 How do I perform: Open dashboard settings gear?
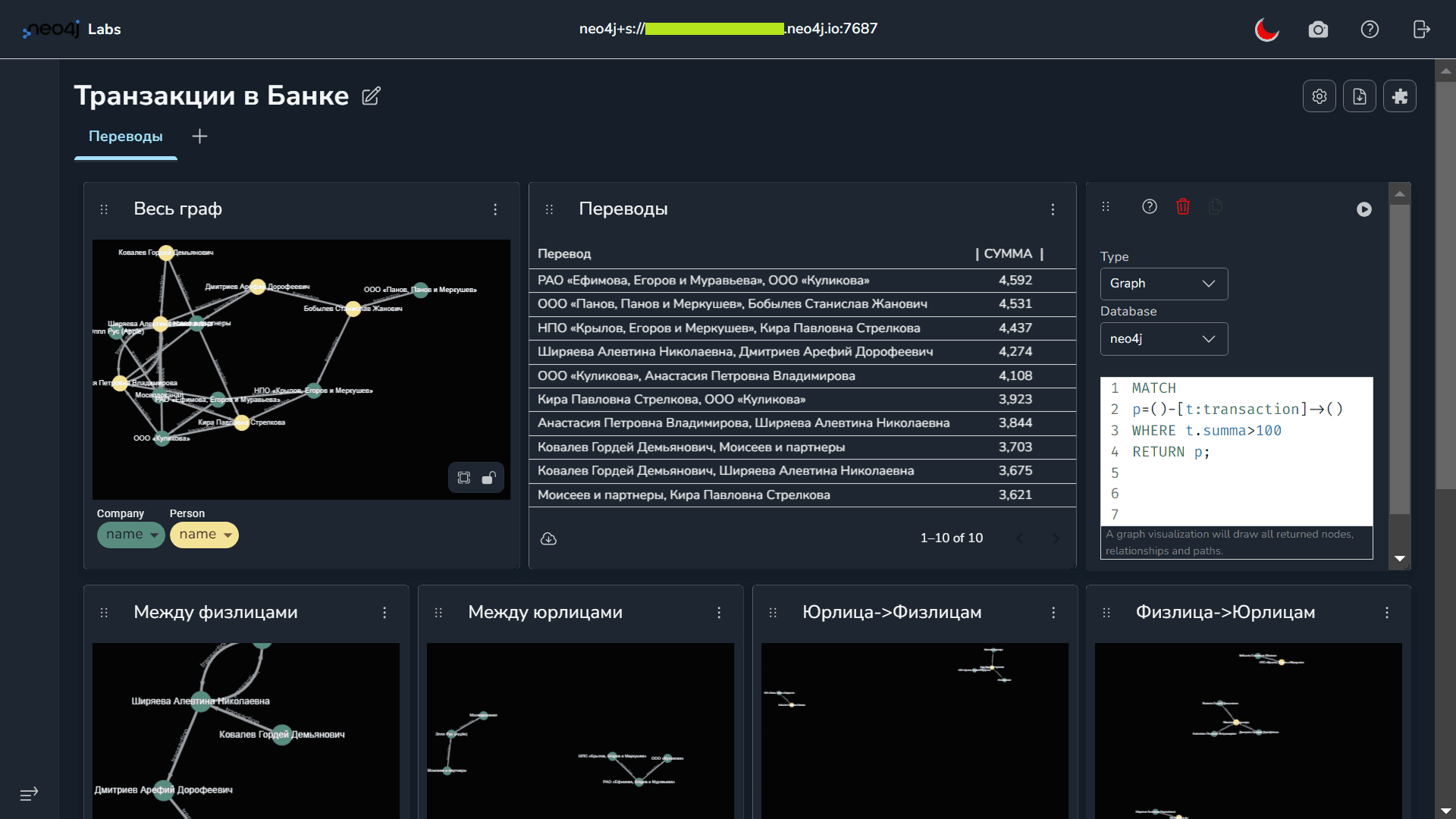pyautogui.click(x=1319, y=96)
